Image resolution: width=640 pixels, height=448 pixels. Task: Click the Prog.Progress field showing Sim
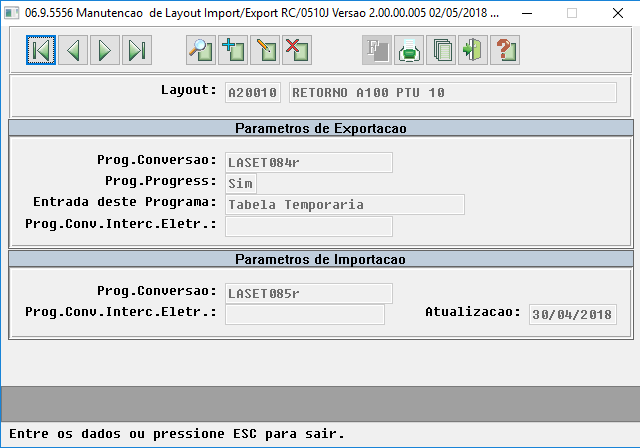pyautogui.click(x=240, y=184)
